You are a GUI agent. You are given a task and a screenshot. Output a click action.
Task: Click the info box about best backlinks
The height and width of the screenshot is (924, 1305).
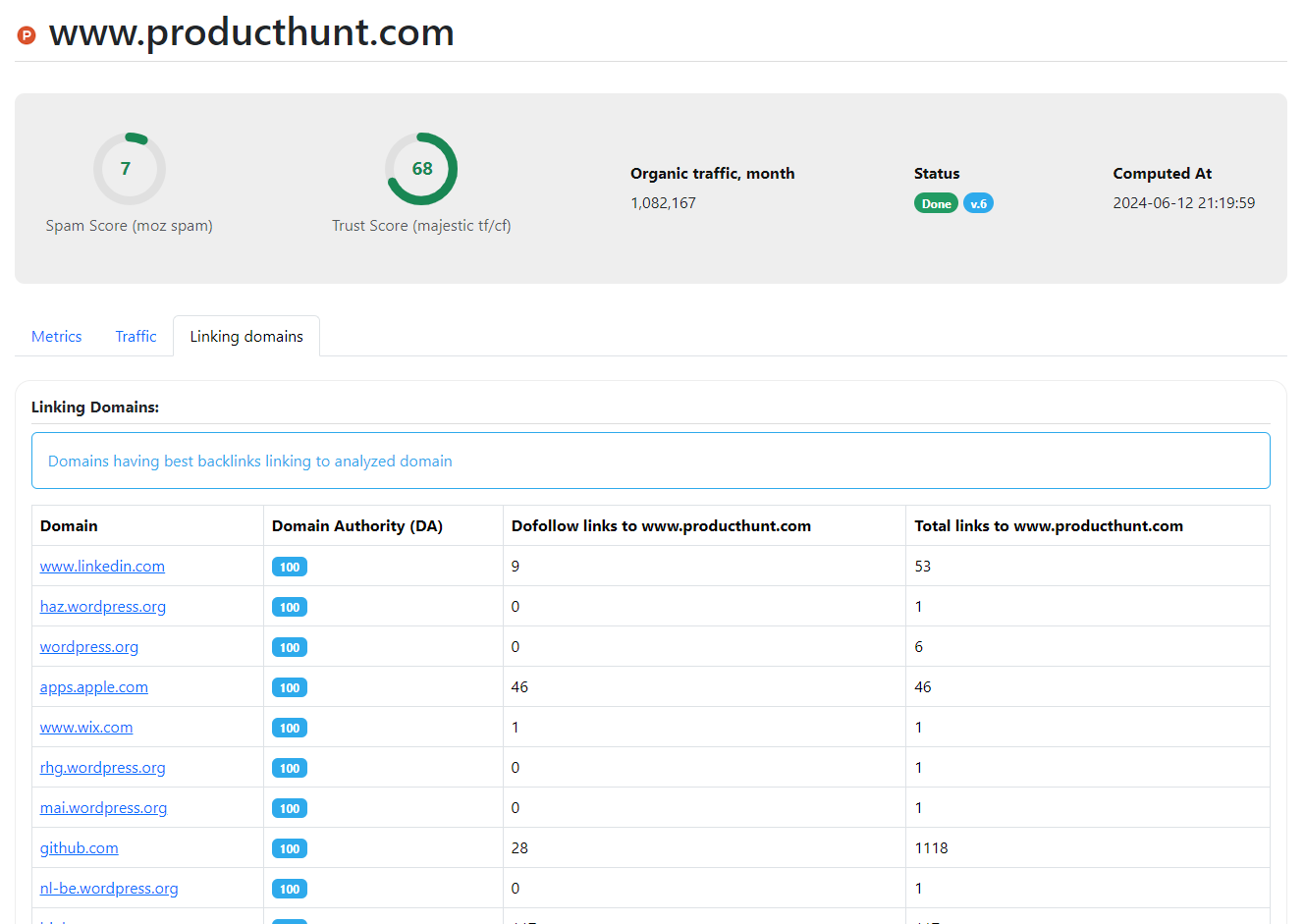[x=651, y=461]
